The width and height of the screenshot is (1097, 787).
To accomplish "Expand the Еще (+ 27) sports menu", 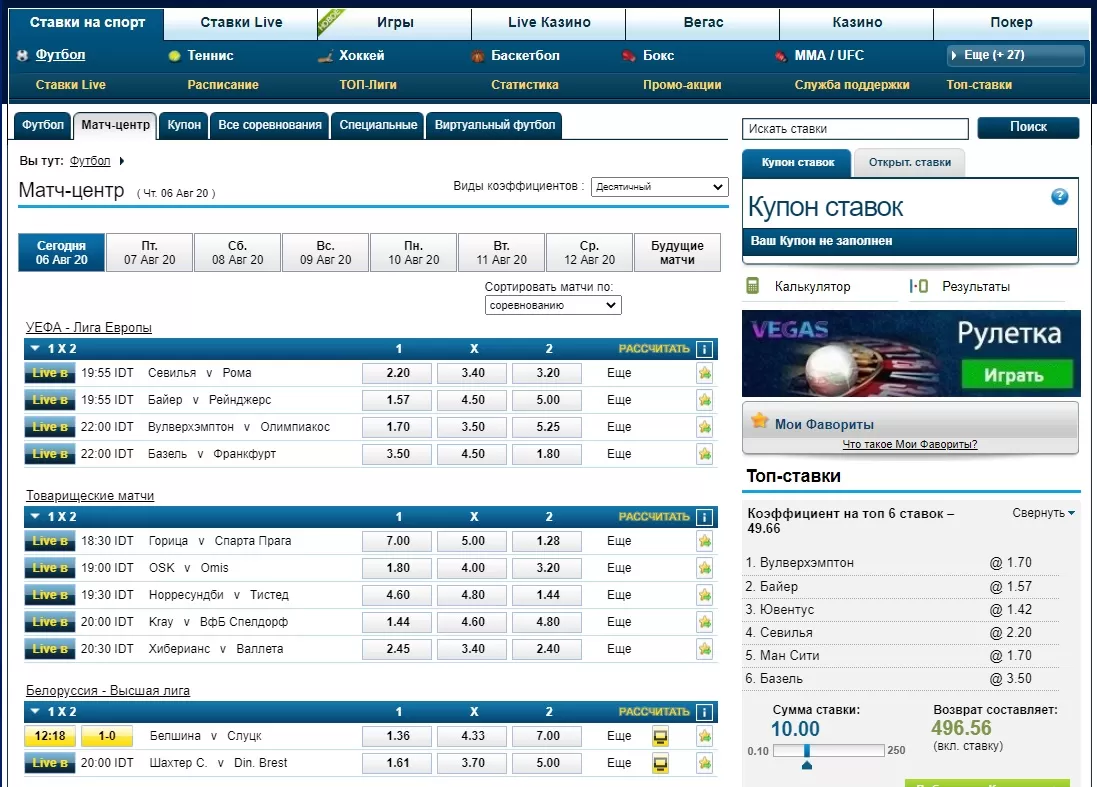I will click(x=1015, y=55).
